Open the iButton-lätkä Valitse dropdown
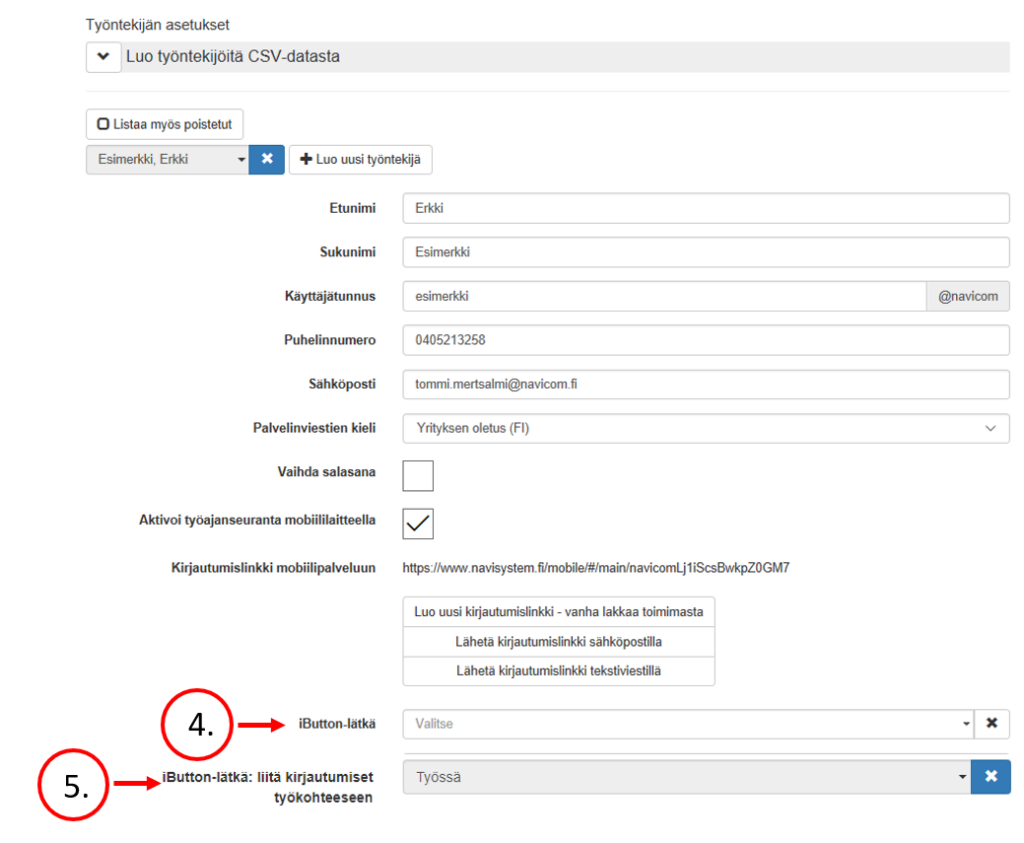 tap(687, 724)
